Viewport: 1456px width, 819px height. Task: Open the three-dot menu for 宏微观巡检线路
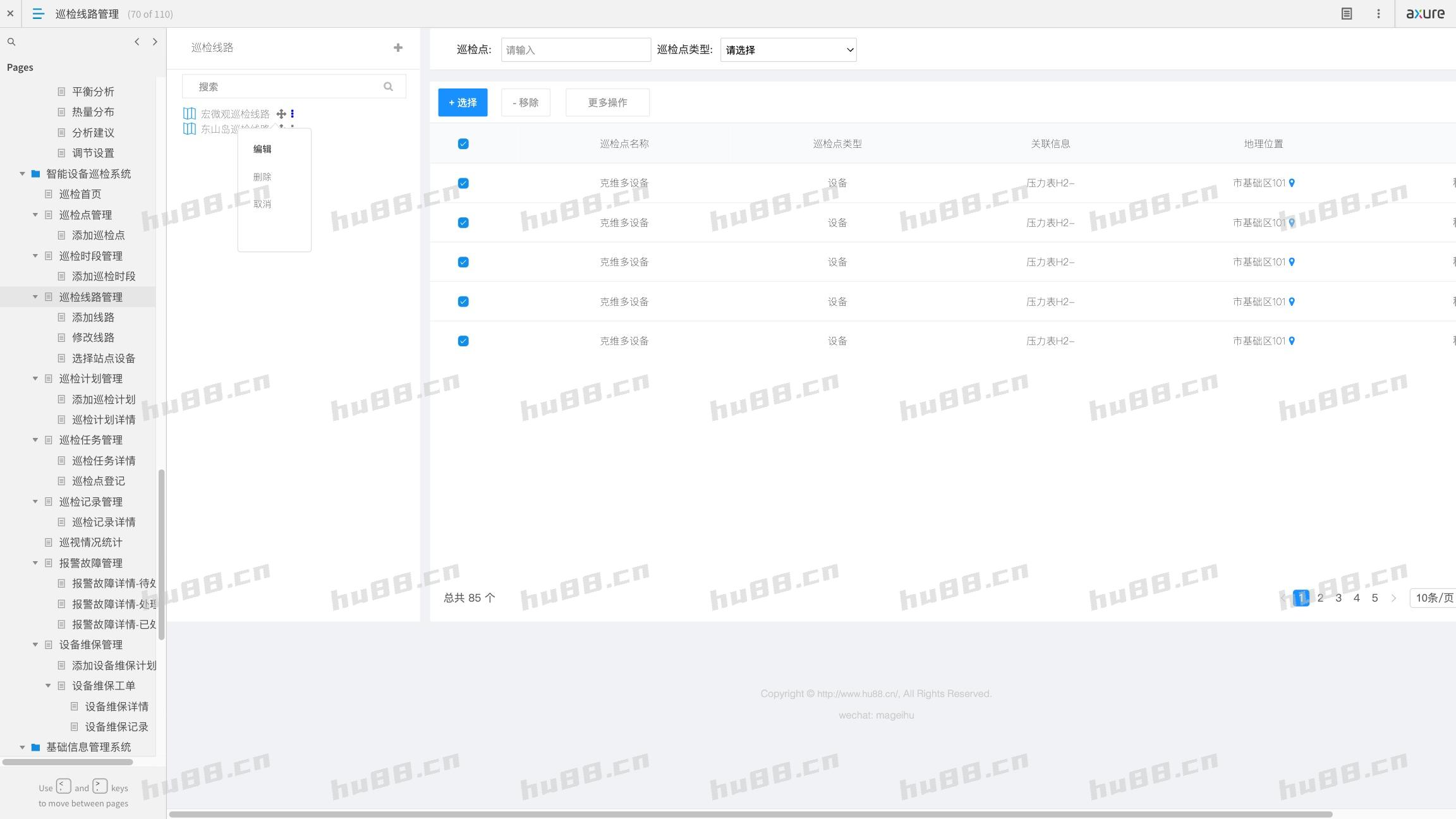(292, 114)
